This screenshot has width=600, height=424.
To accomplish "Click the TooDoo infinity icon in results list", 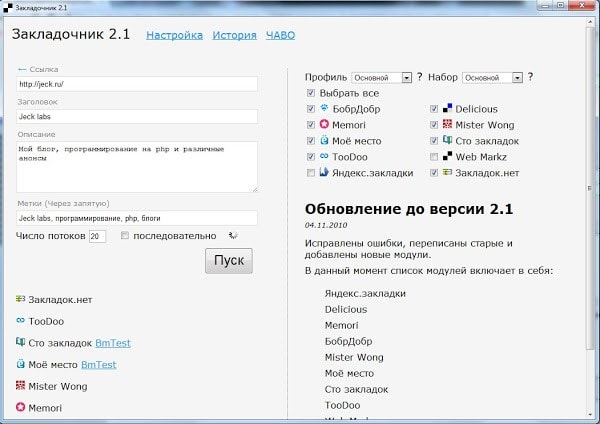I will click(x=21, y=321).
